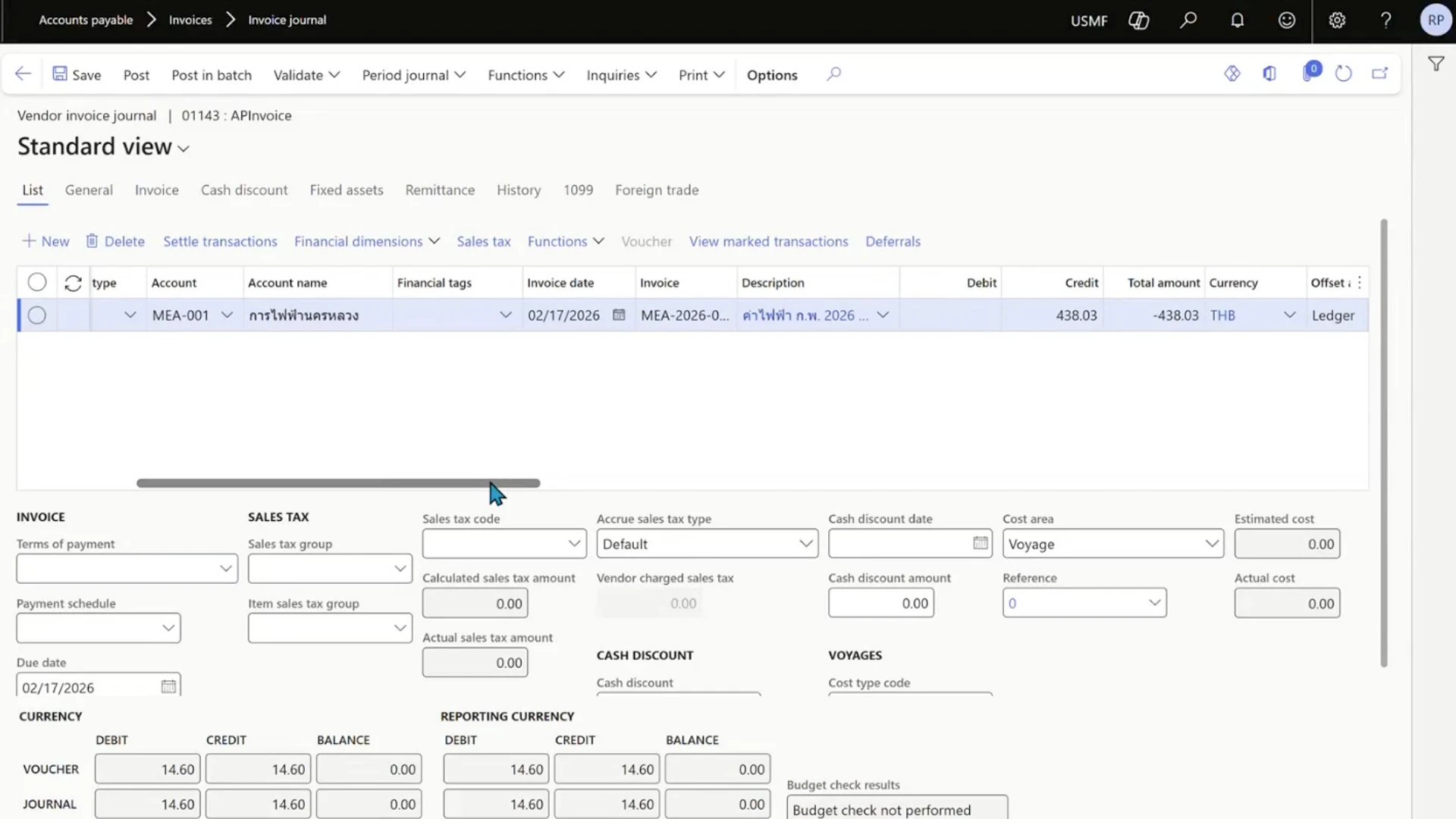The height and width of the screenshot is (819, 1456).
Task: Click the vertical page scrollbar
Action: 1384,444
